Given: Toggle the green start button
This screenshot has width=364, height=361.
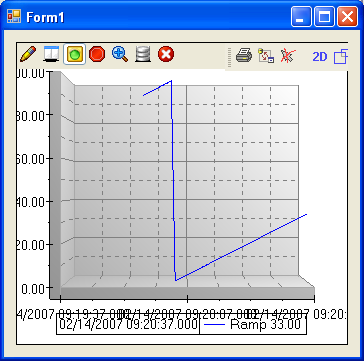Looking at the screenshot, I should tap(74, 54).
